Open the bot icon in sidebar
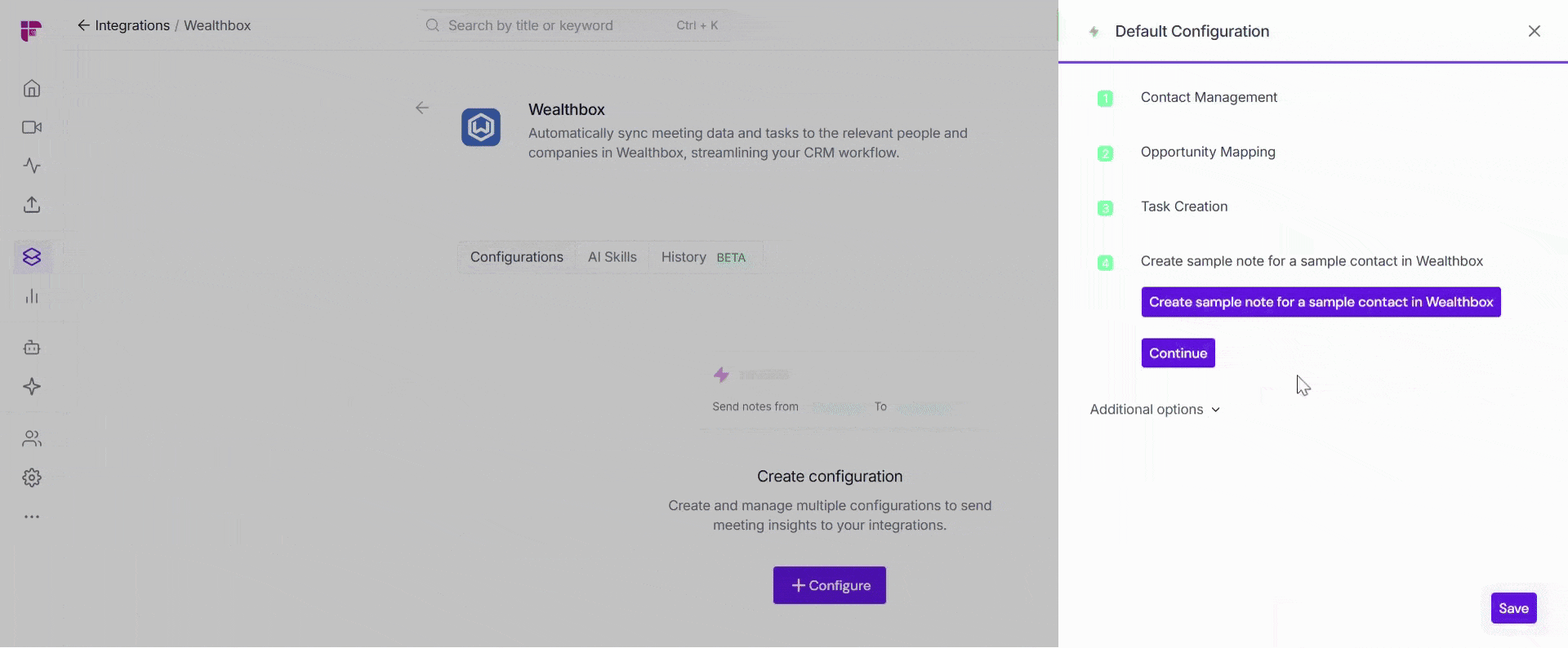1568x648 pixels. (x=32, y=348)
